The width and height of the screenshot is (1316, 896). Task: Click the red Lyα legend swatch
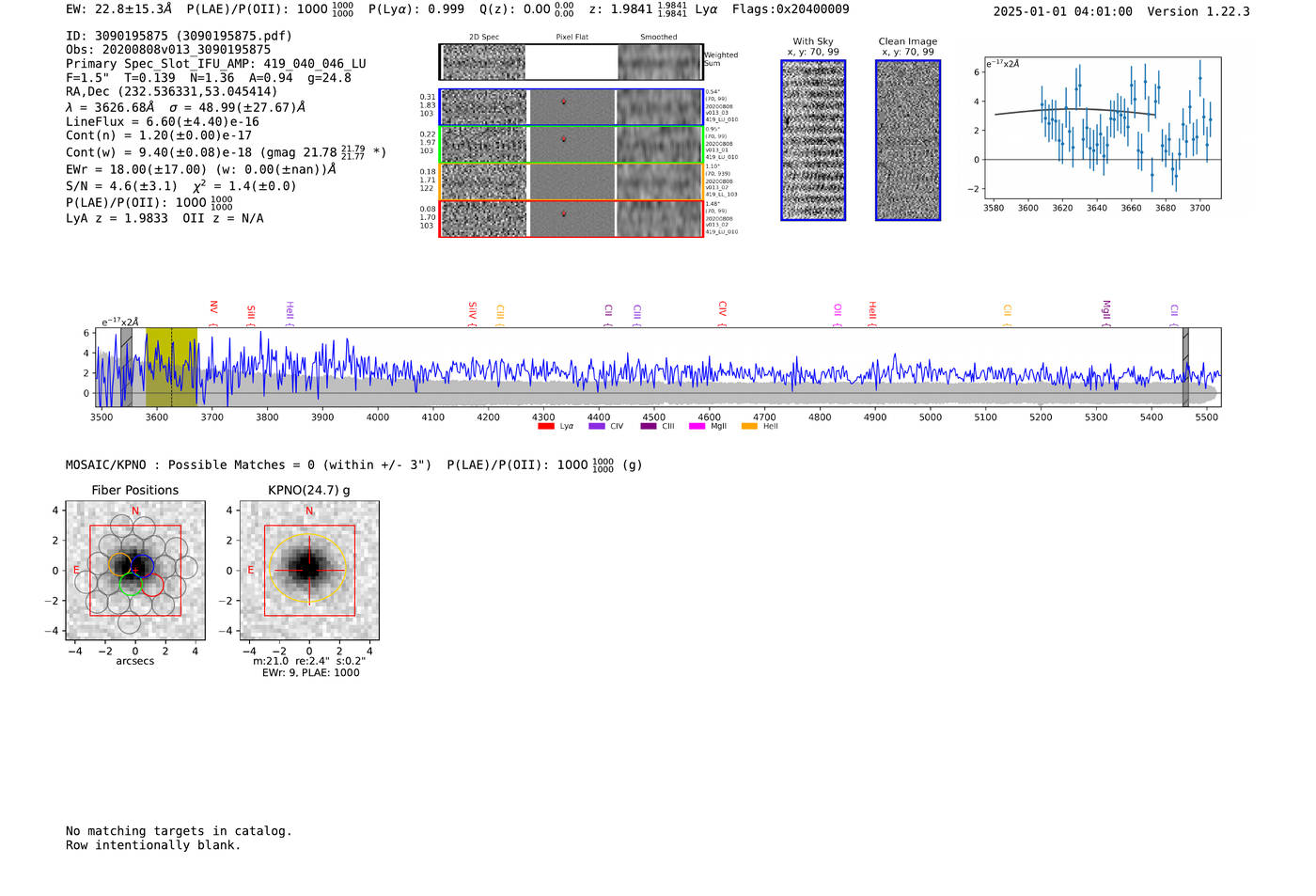pyautogui.click(x=545, y=426)
